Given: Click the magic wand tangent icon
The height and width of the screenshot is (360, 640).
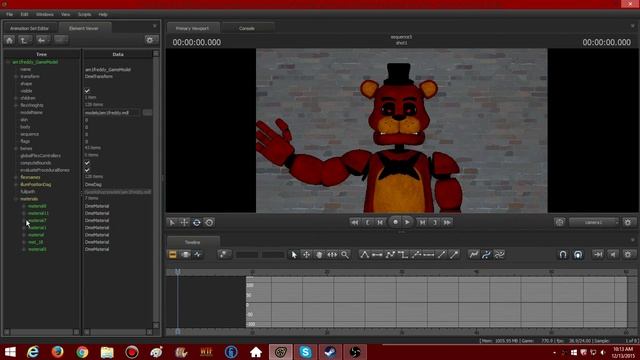Looking at the screenshot, I should click(454, 255).
